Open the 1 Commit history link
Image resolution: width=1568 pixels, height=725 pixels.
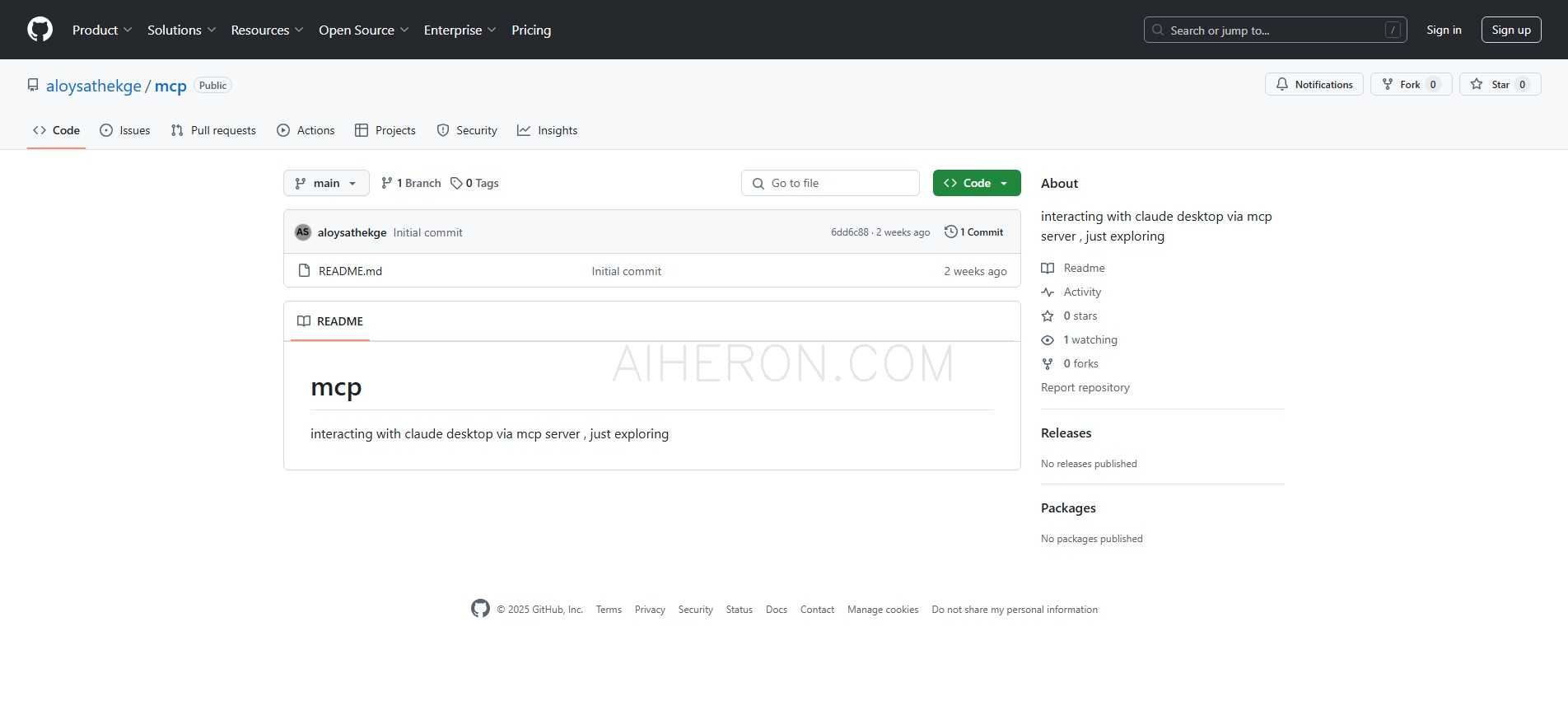coord(974,232)
